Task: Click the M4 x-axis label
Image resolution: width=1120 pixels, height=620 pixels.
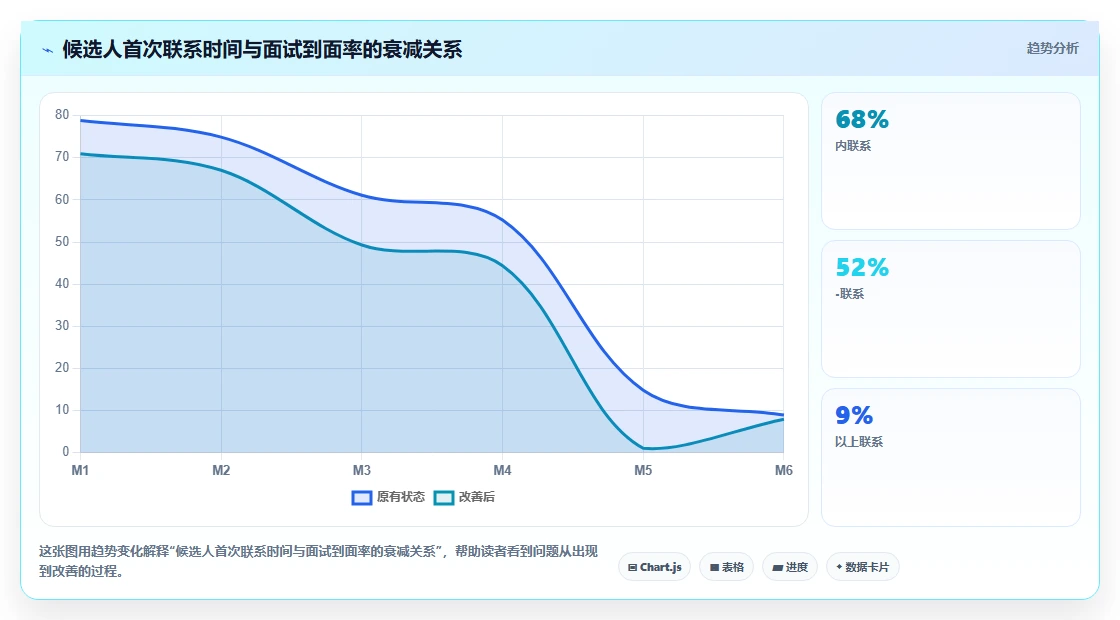Action: [502, 470]
